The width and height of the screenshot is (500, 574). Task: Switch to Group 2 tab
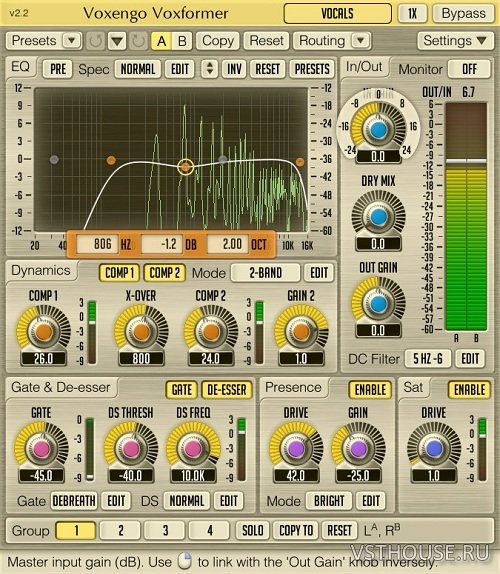click(x=121, y=530)
